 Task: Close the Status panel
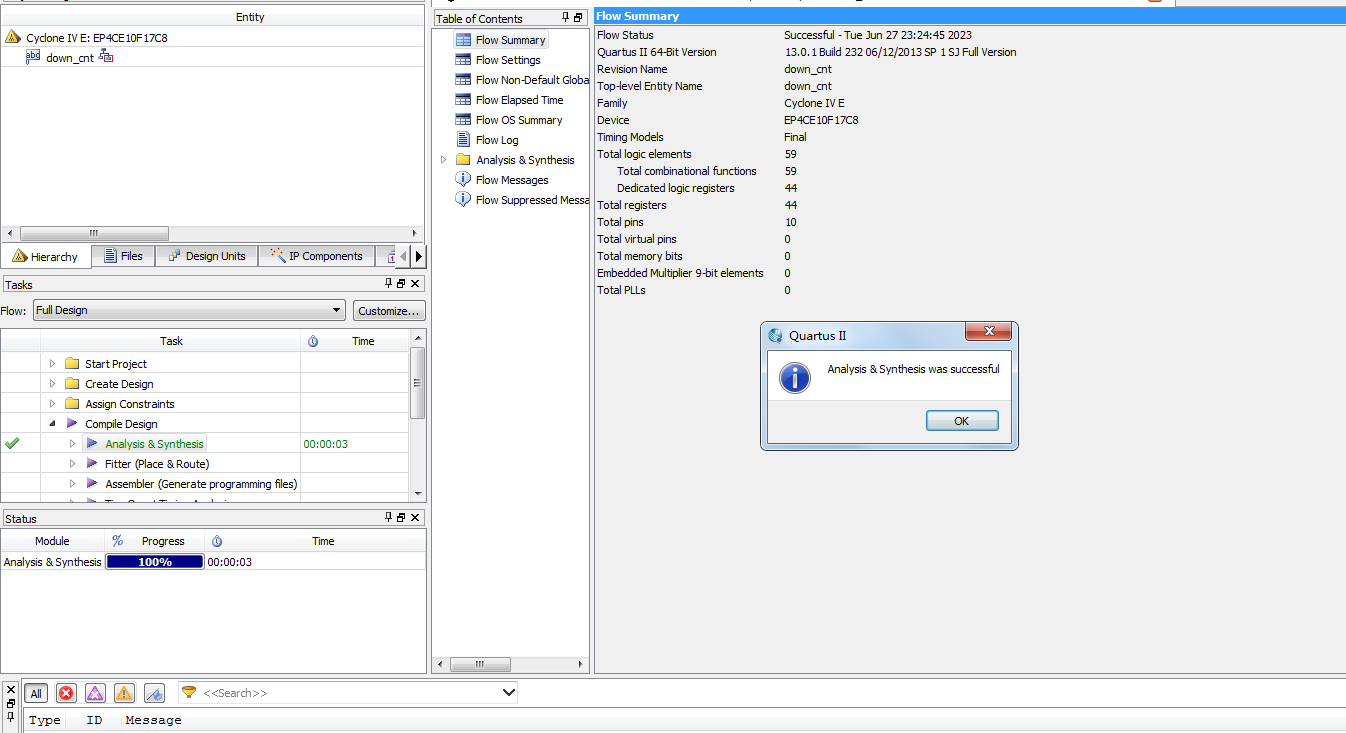[415, 517]
